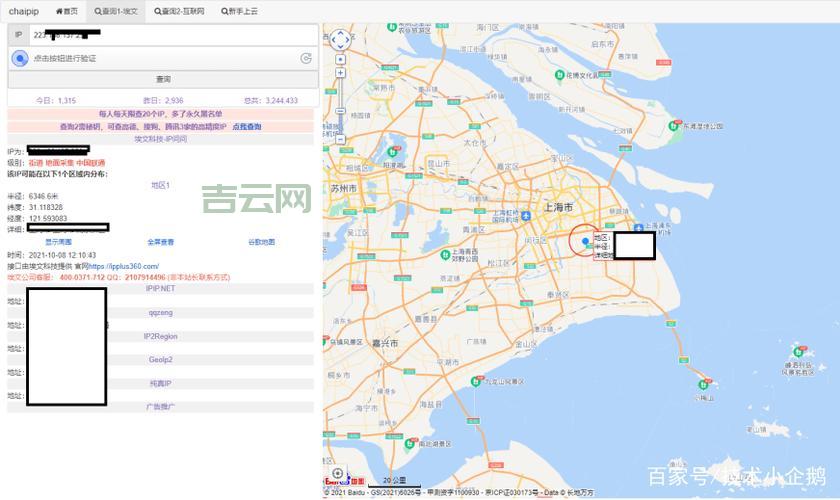Click the blue captcha verification circle
840x500 pixels.
[20, 58]
